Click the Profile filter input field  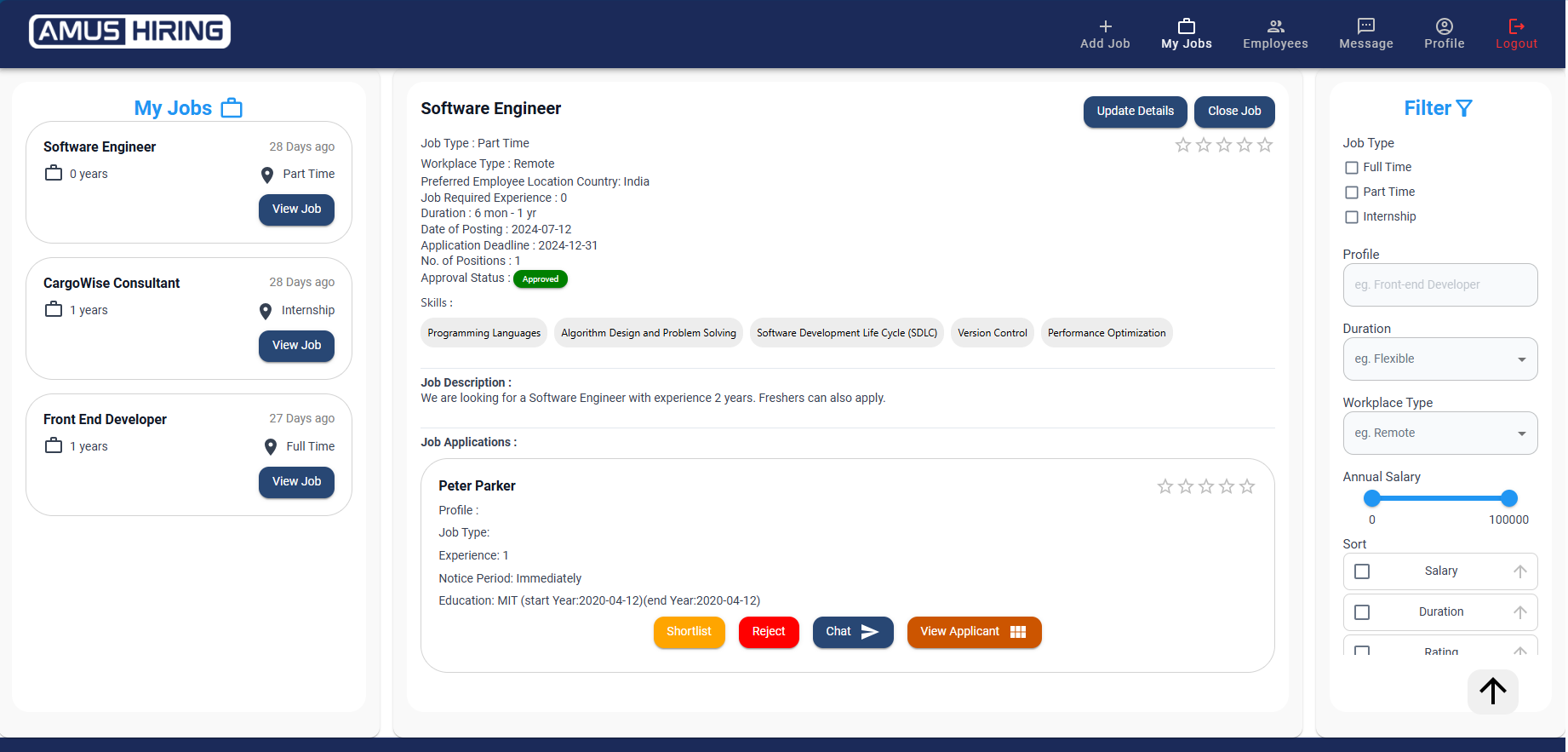[1442, 285]
